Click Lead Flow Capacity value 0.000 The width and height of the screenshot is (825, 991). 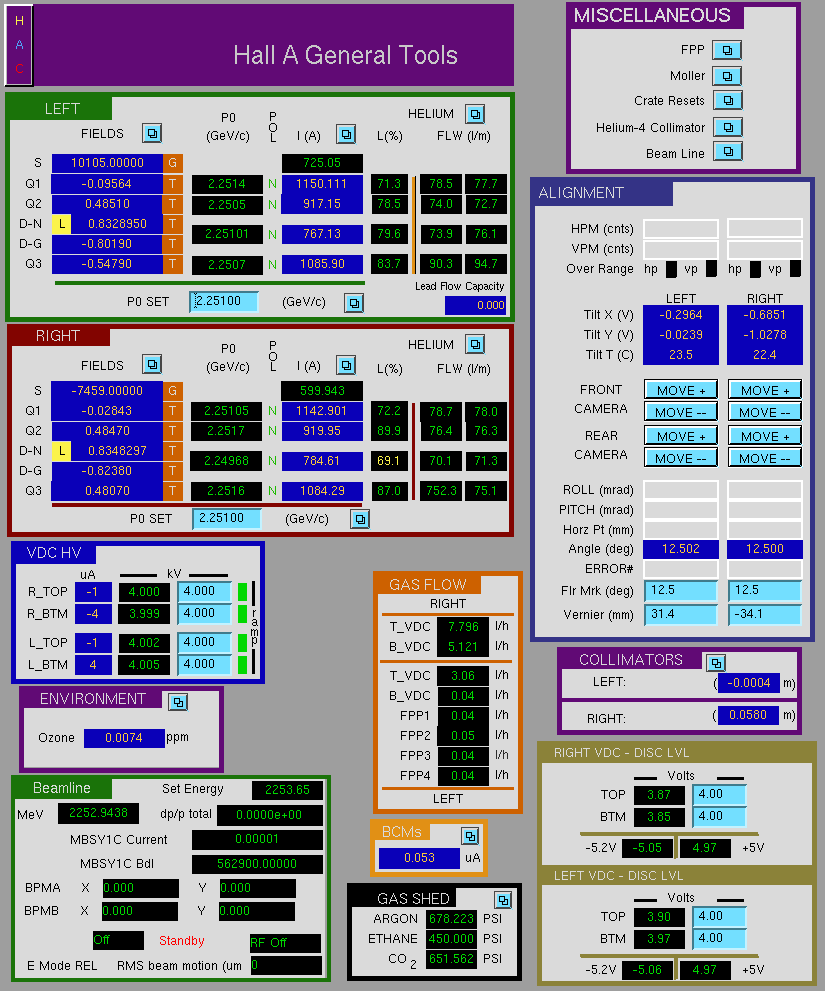coord(475,305)
